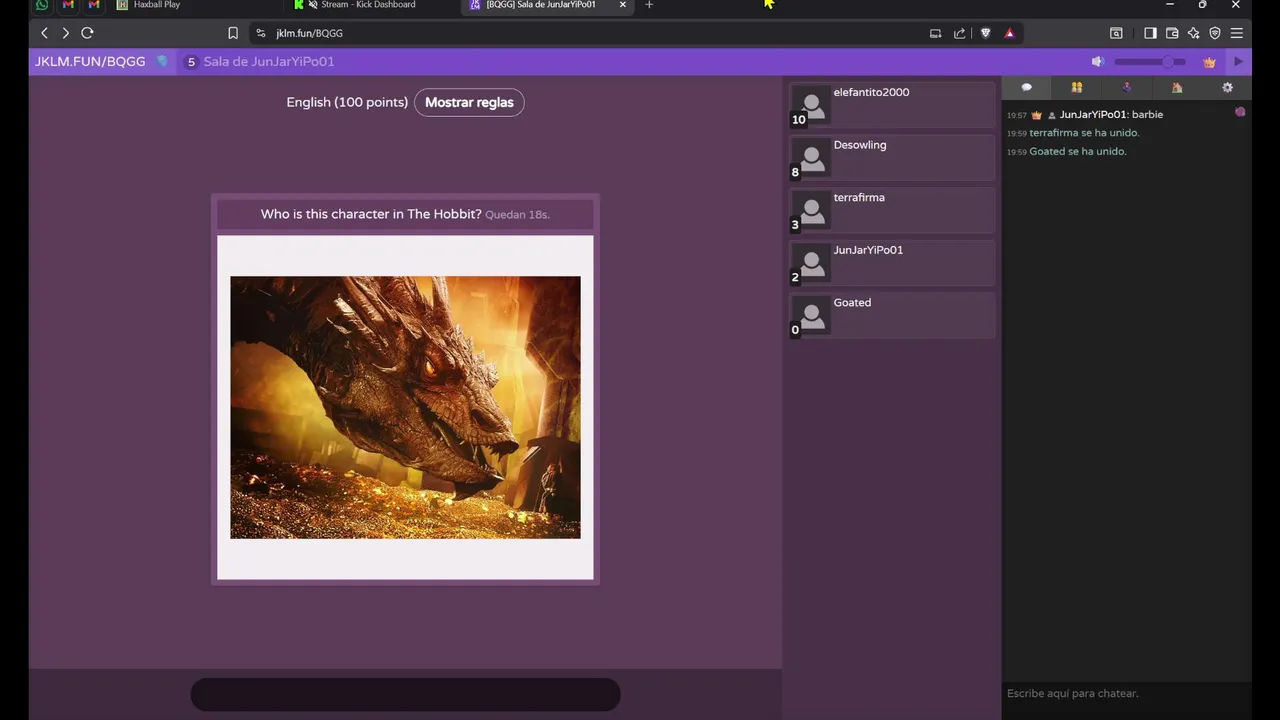
Task: Click the small purple icon at chat top-right
Action: click(1240, 112)
